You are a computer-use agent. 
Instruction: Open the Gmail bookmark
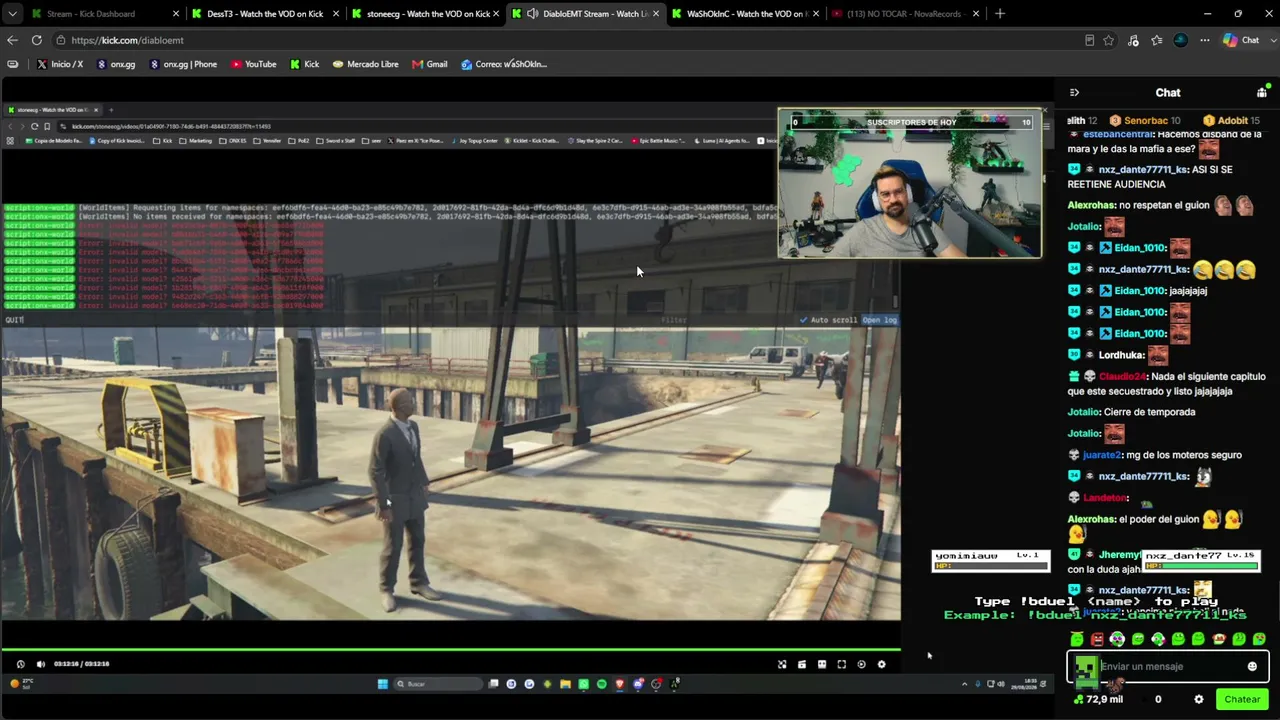[x=429, y=64]
